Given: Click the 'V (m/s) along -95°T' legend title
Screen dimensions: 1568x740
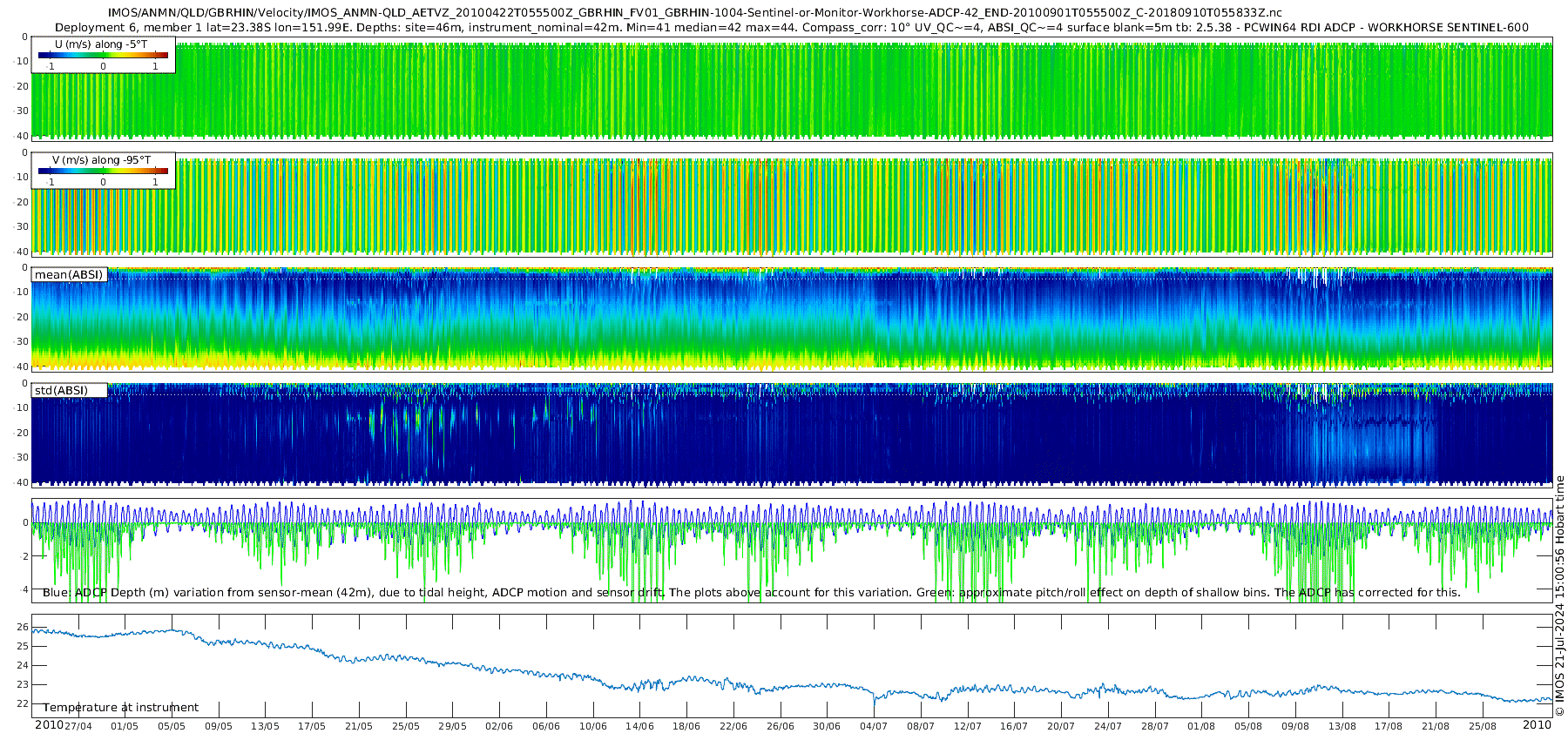Looking at the screenshot, I should (x=101, y=160).
